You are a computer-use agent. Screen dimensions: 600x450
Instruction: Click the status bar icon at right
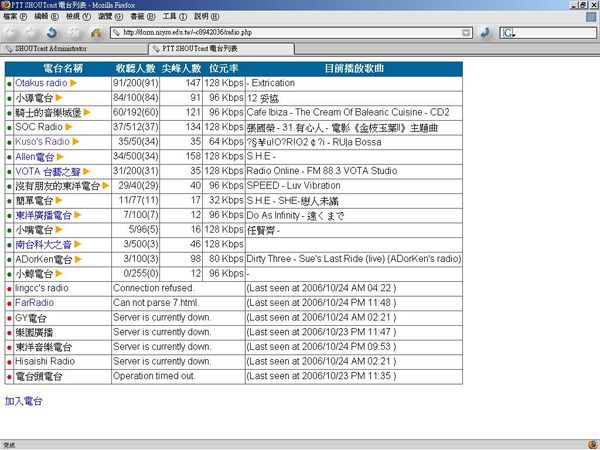click(x=592, y=445)
